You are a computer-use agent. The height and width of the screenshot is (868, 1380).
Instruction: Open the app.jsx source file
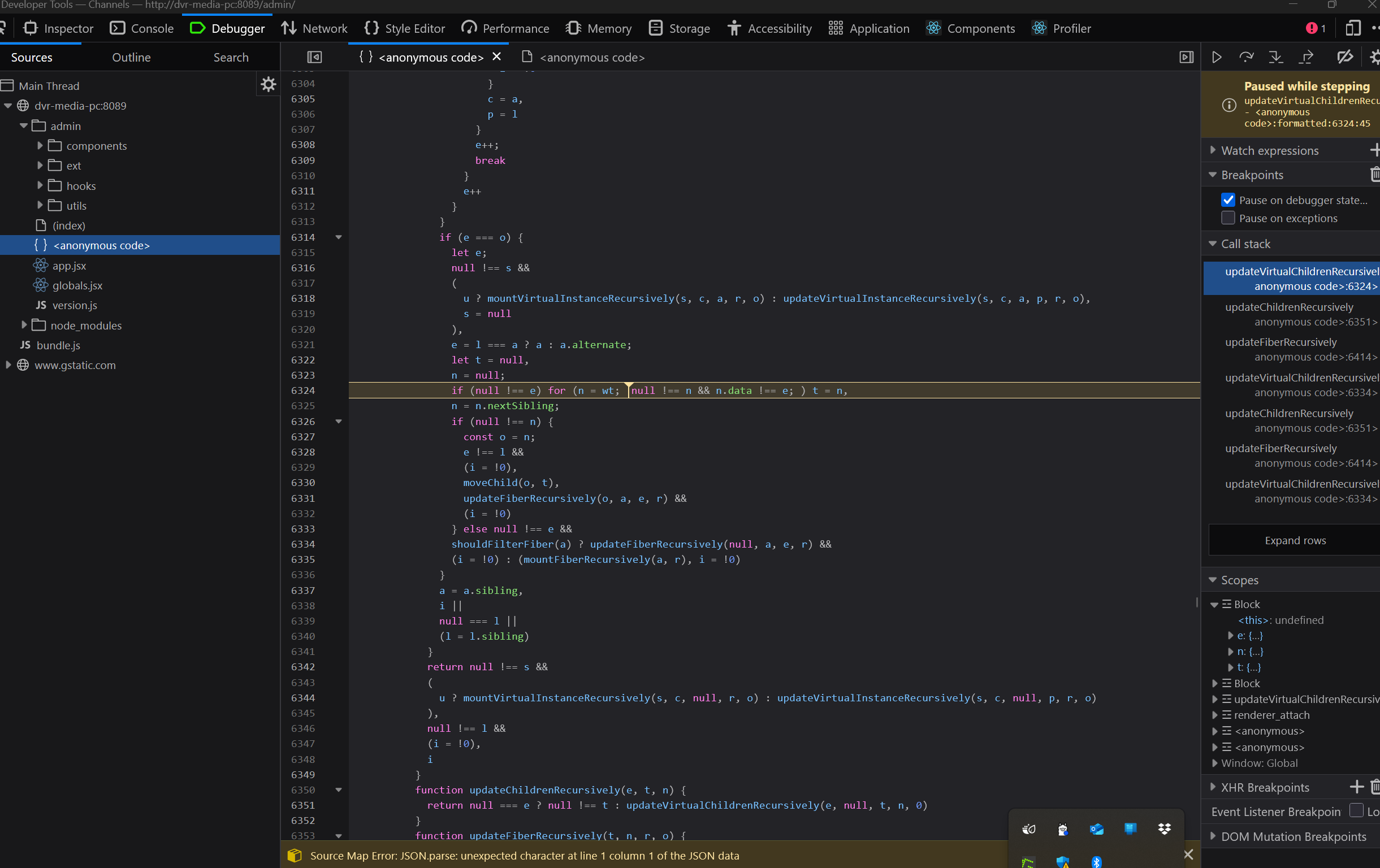[x=70, y=265]
